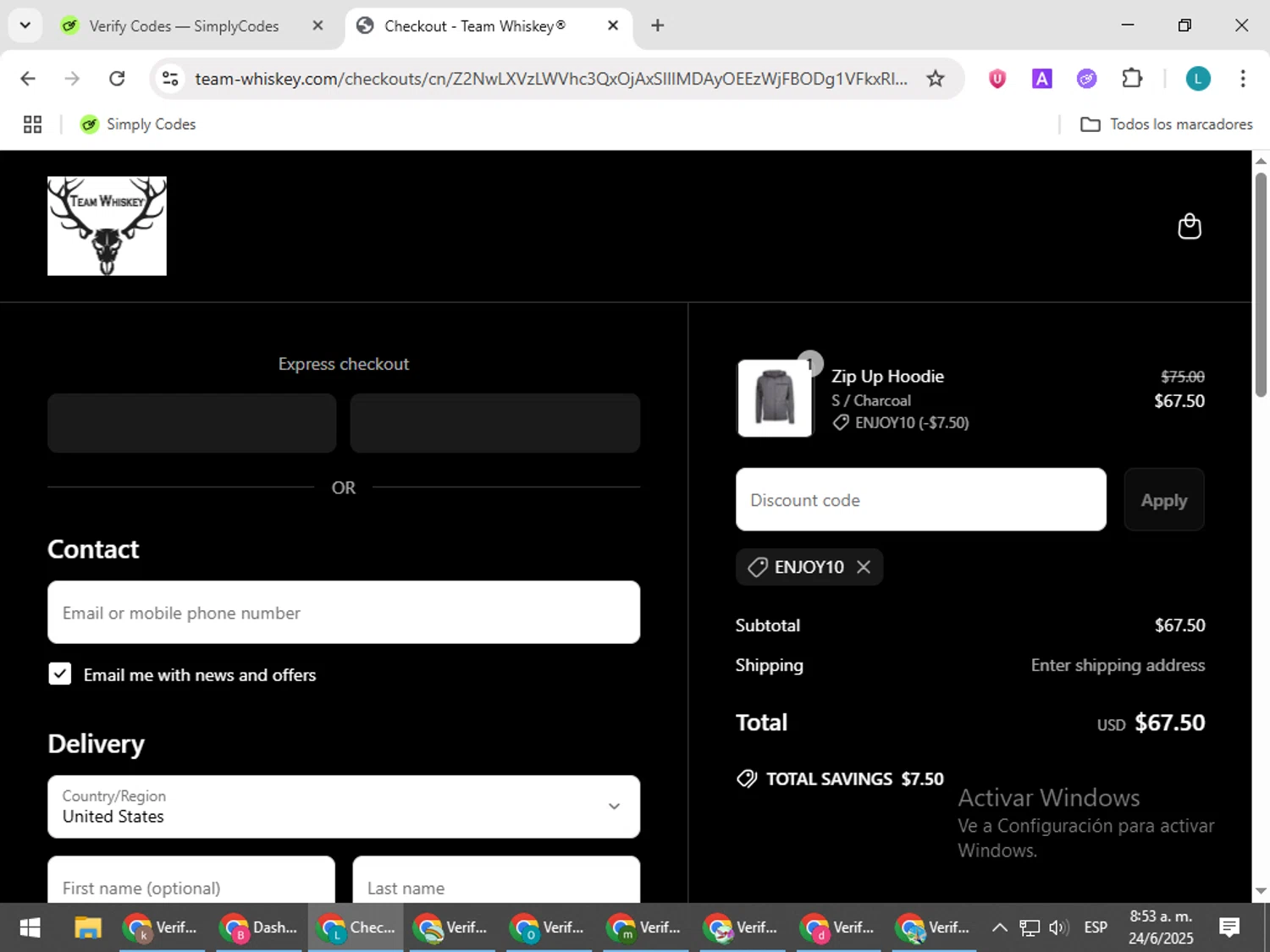Reload the checkout page
The height and width of the screenshot is (952, 1270).
coord(118,79)
